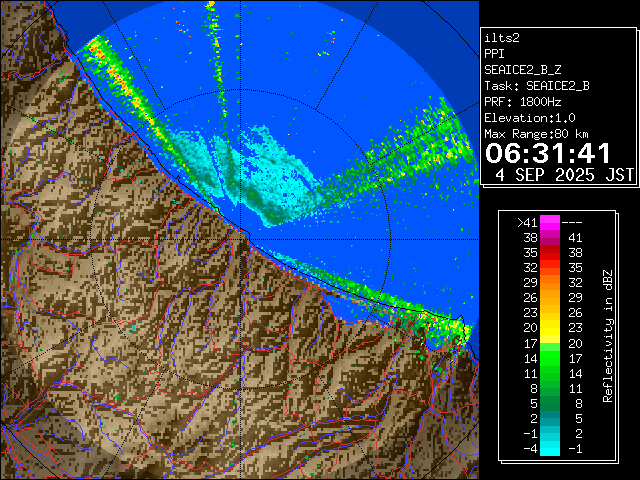Click the vertical Reflectivity in dBZ label

tap(607, 335)
